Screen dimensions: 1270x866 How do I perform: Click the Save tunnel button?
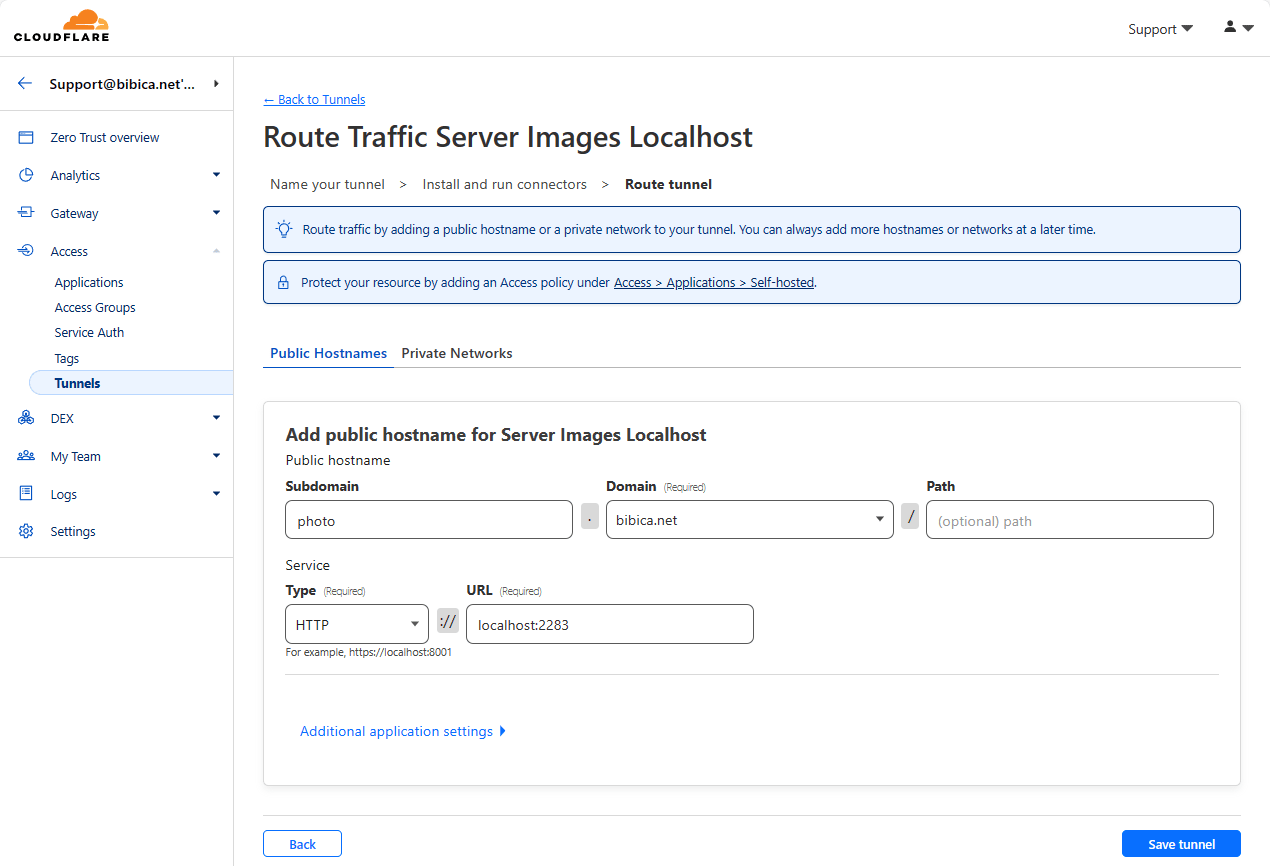click(x=1181, y=844)
